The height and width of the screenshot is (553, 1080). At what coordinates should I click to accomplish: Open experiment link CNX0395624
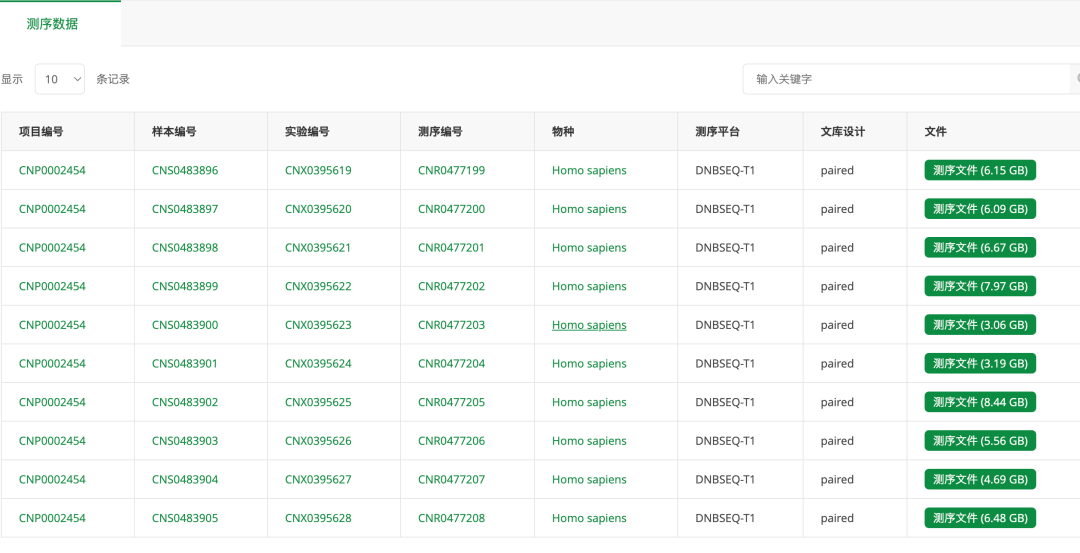[x=318, y=363]
